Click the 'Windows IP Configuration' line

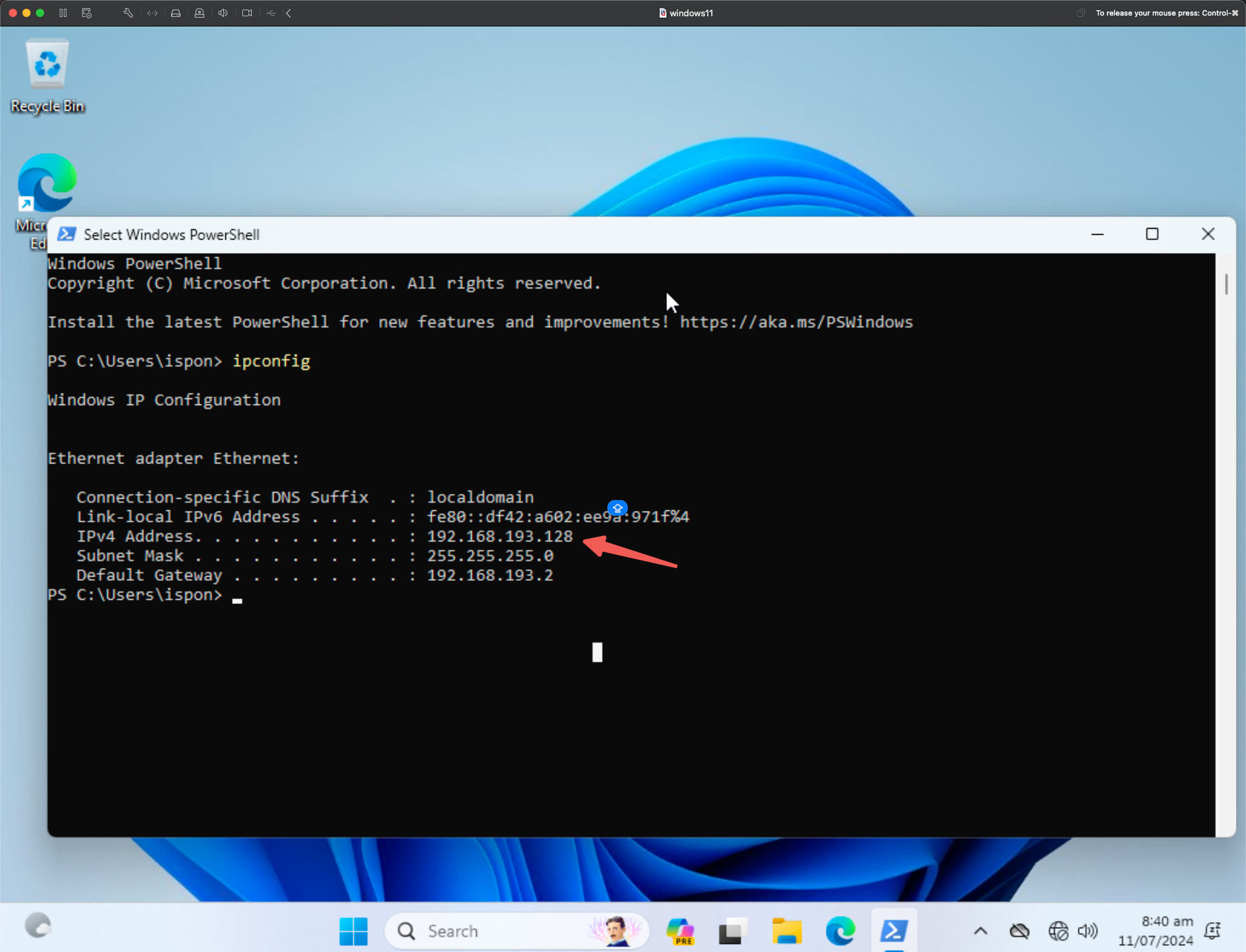click(164, 400)
